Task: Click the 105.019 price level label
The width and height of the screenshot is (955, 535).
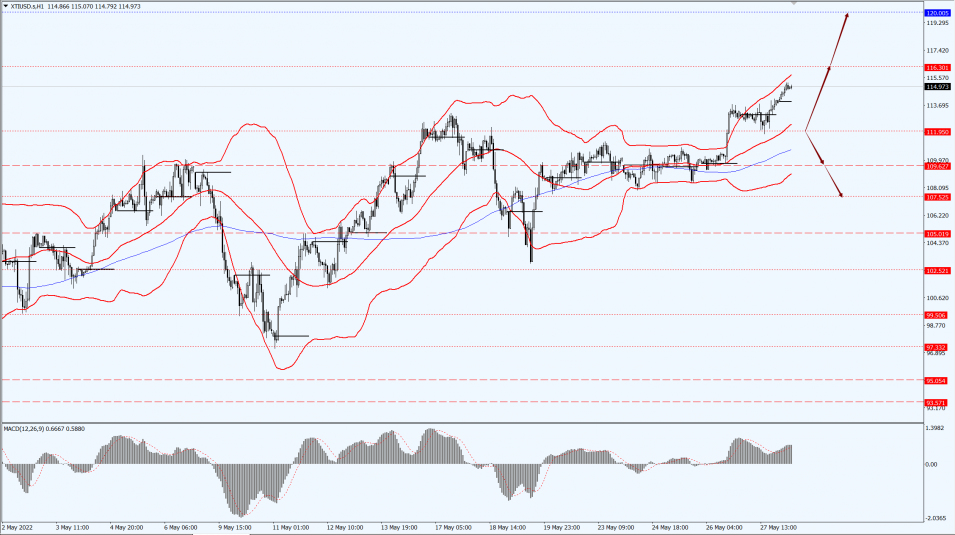Action: click(x=937, y=233)
